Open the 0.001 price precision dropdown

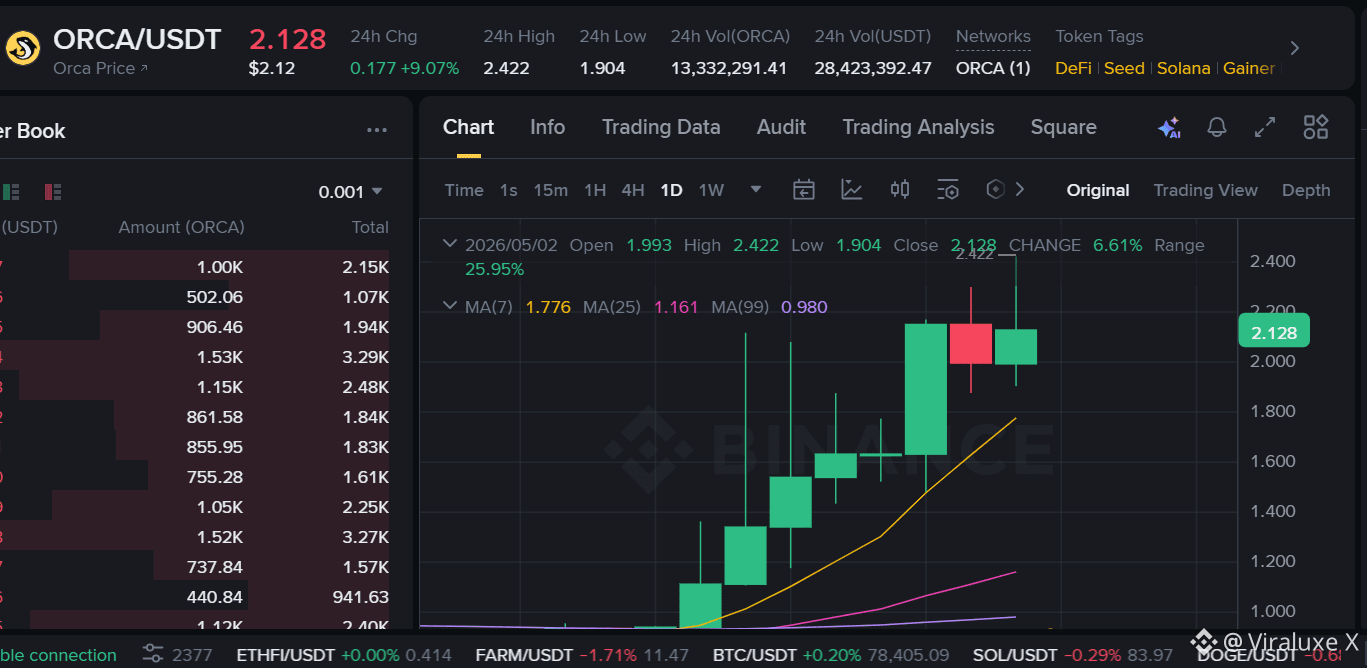(x=351, y=192)
